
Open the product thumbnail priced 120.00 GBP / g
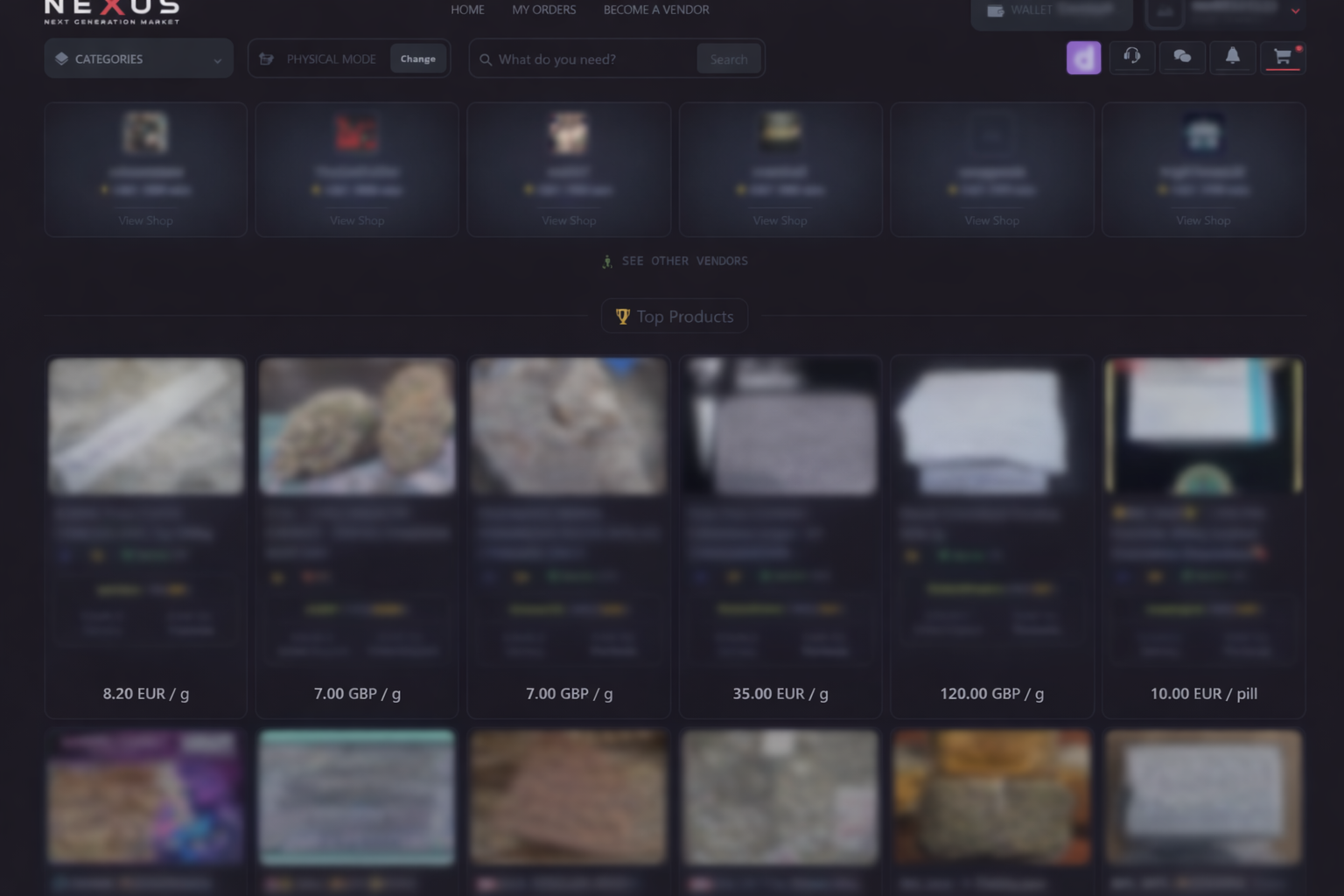pyautogui.click(x=991, y=426)
